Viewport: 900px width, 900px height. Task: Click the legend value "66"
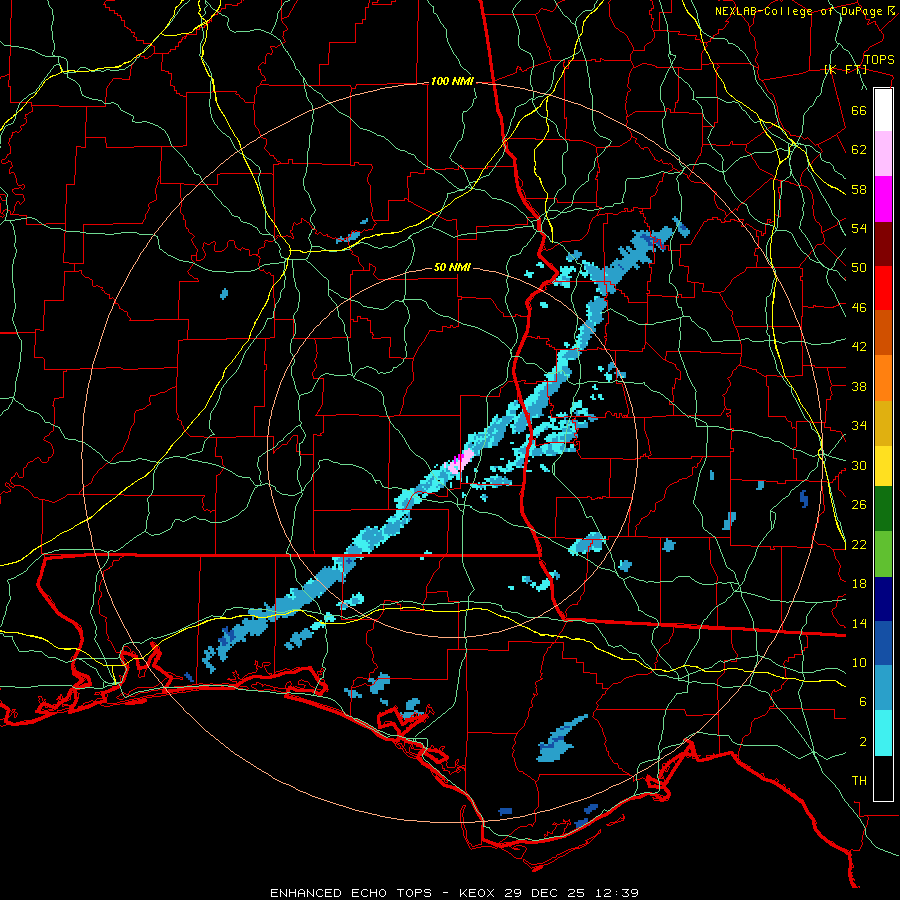click(x=859, y=110)
